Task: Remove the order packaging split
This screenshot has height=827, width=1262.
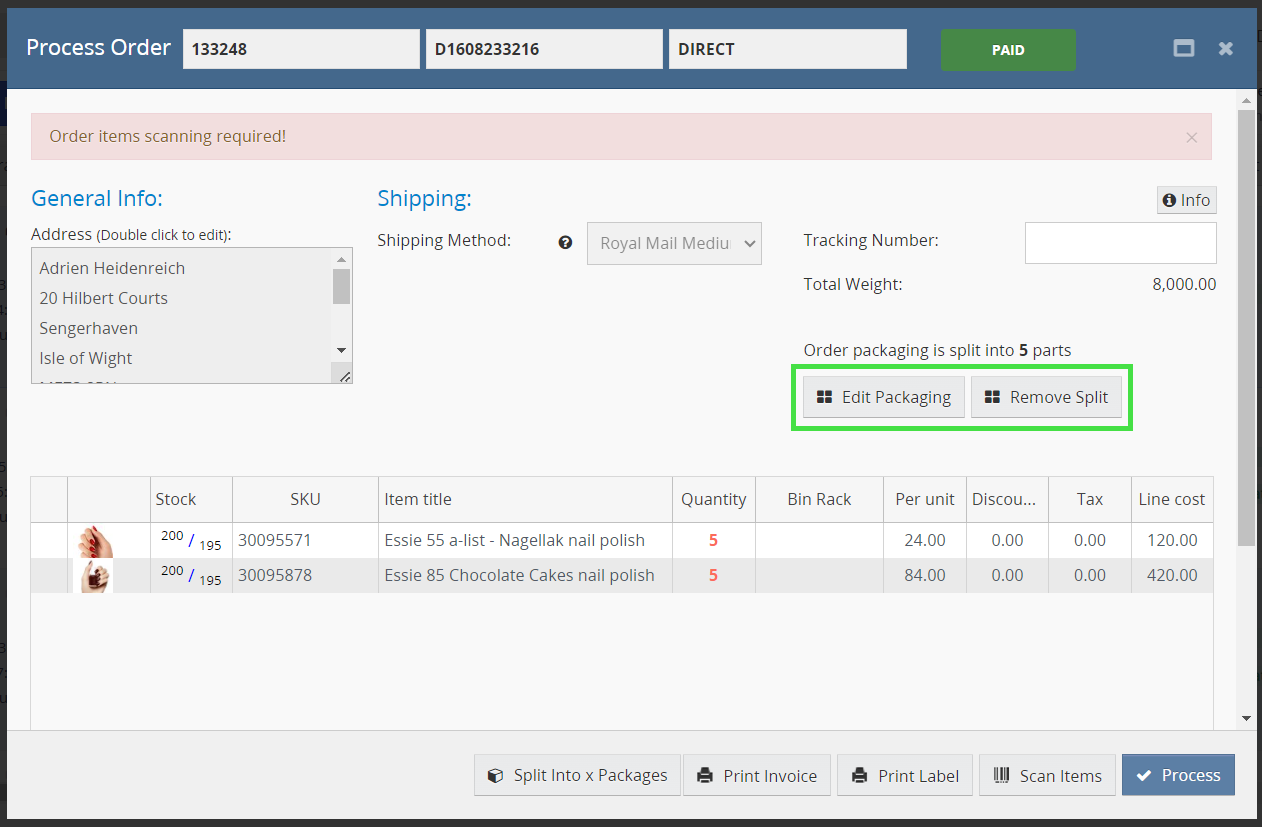Action: (x=1046, y=397)
